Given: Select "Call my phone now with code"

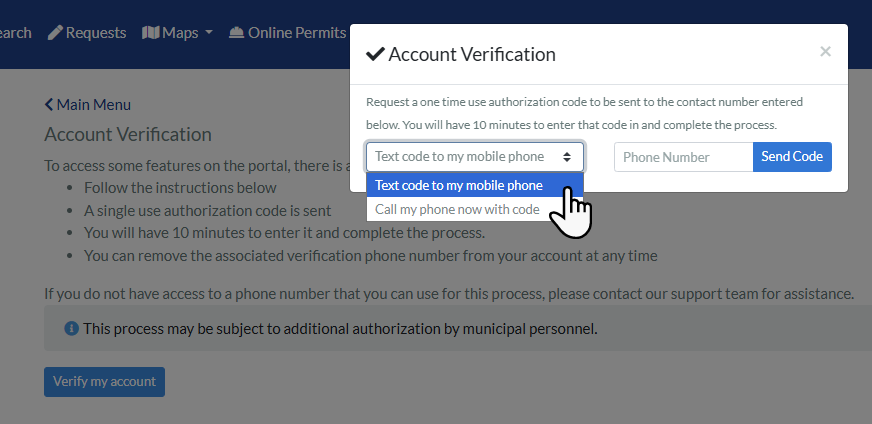Looking at the screenshot, I should pyautogui.click(x=457, y=209).
